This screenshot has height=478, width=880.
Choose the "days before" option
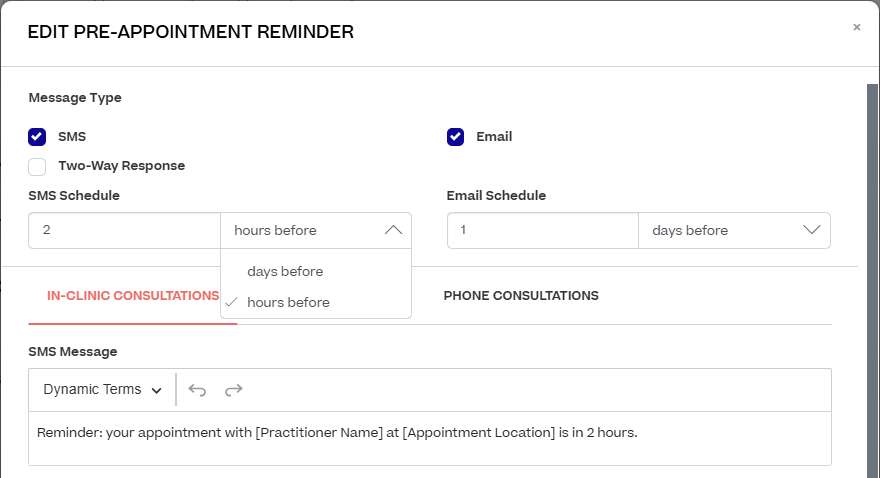285,271
